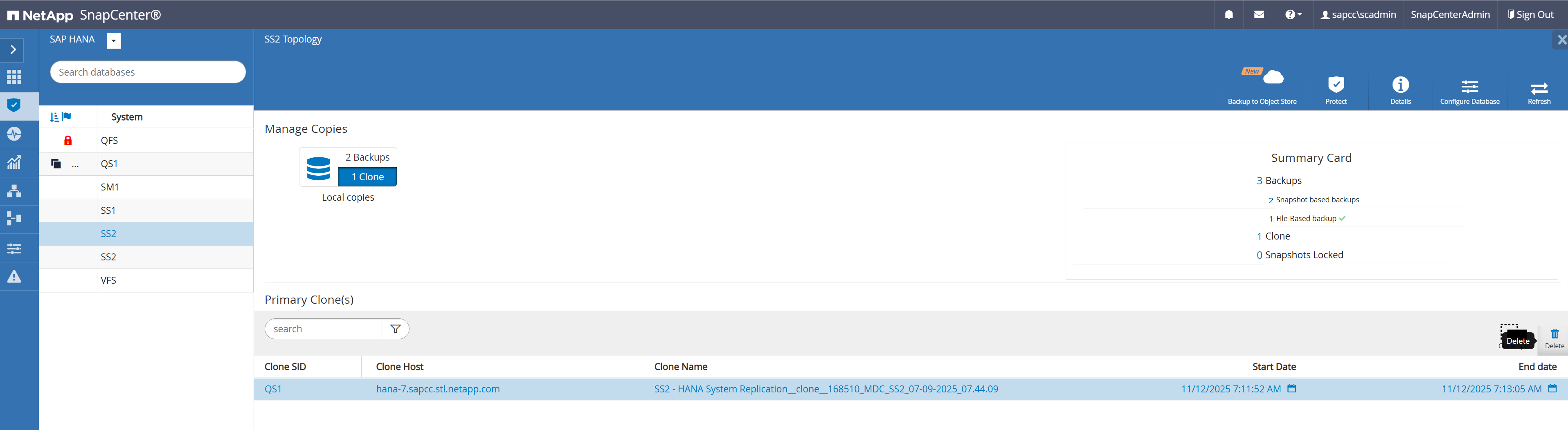Delete the selected clone with trash icon
Screen dimensions: 1568x430
1554,339
